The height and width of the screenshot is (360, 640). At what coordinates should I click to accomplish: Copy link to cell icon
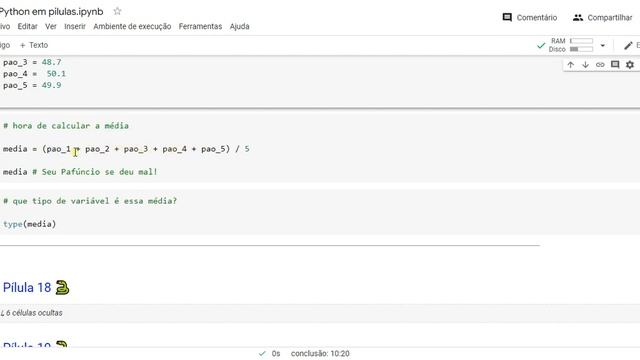coord(600,64)
